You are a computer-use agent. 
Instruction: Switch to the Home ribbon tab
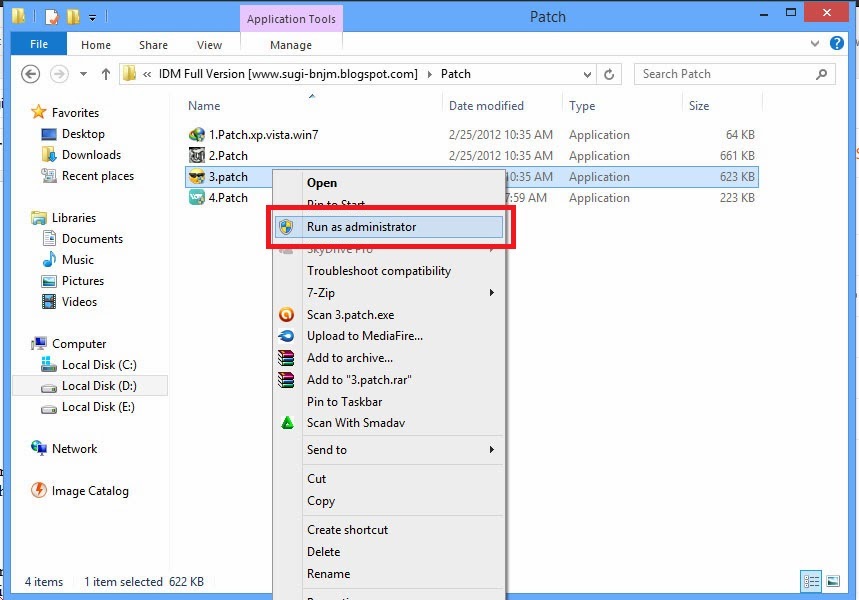(96, 45)
